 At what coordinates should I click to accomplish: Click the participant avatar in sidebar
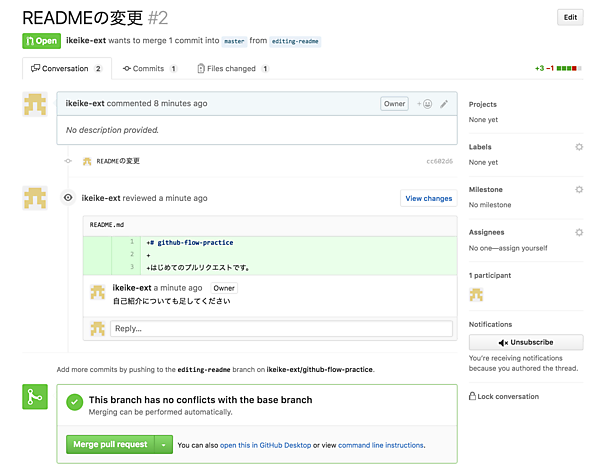[476, 294]
